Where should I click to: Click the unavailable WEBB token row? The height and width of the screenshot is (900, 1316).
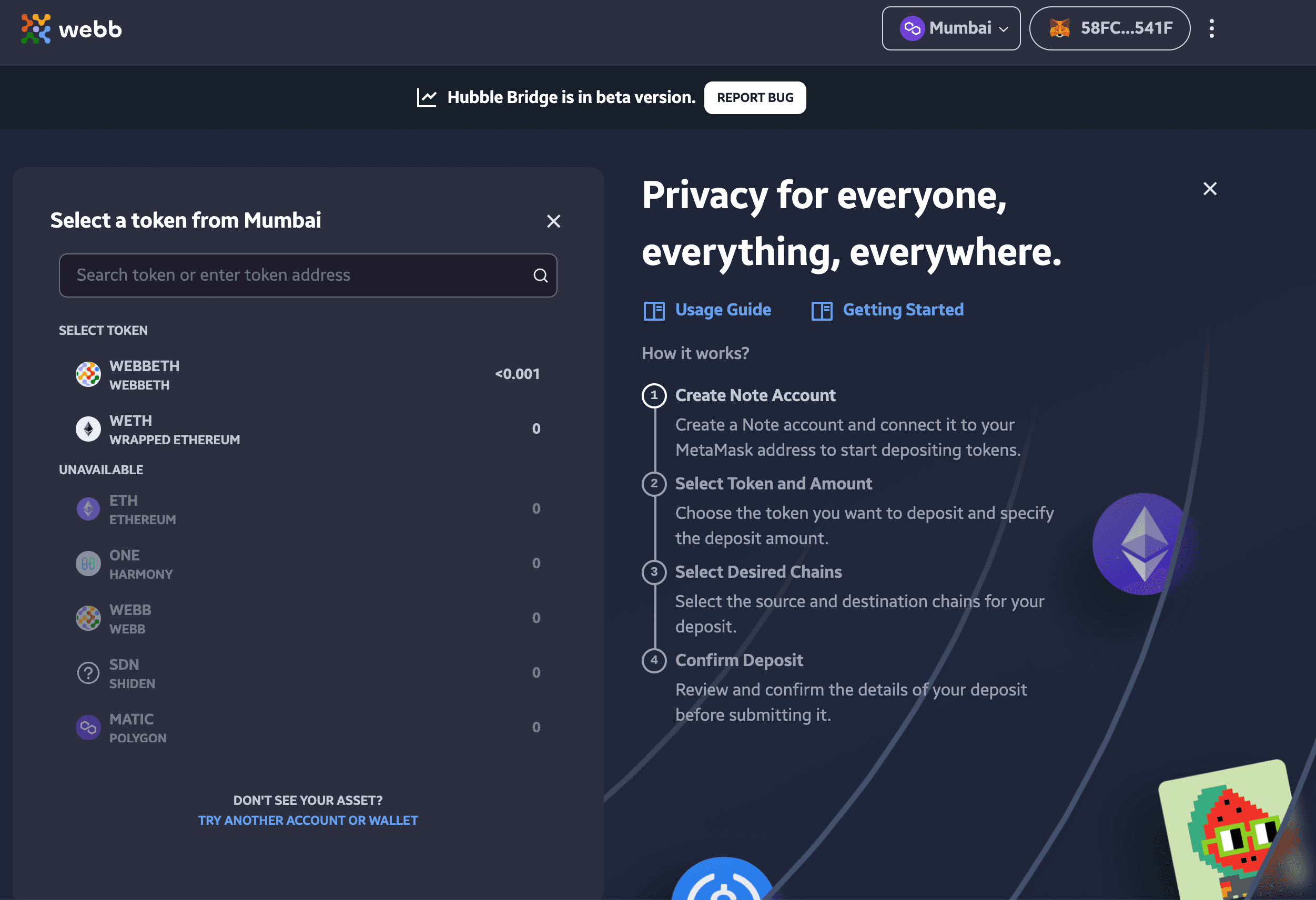(x=308, y=619)
